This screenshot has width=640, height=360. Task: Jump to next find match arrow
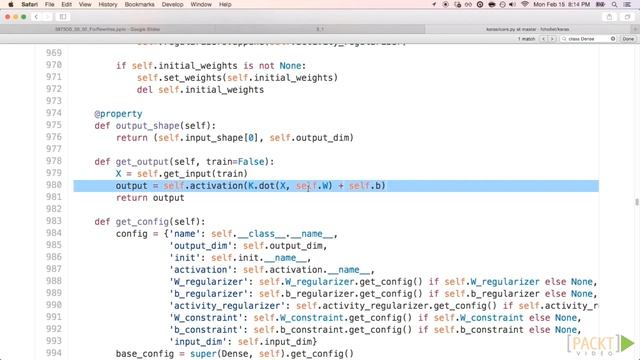click(x=552, y=39)
